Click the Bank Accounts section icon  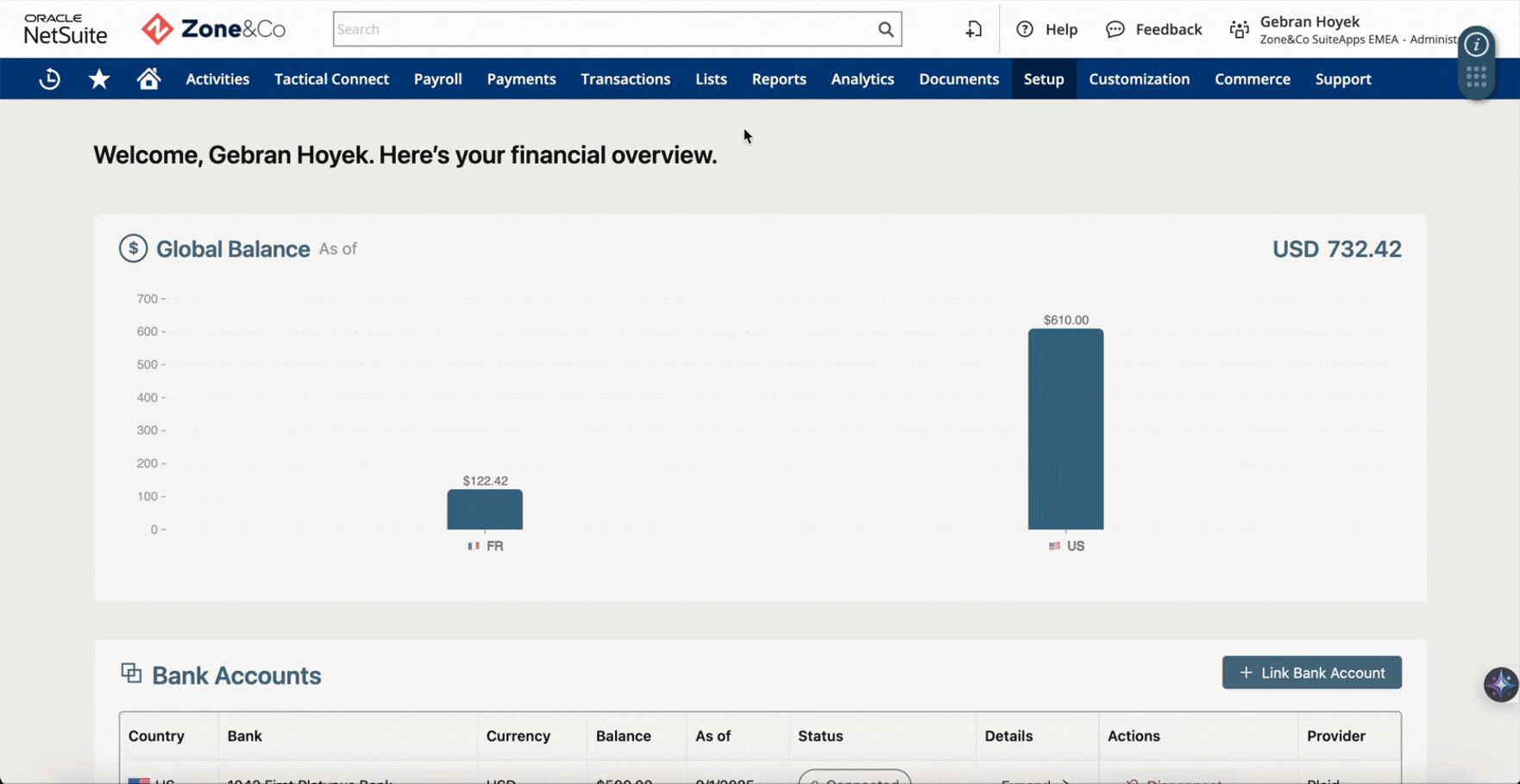[x=131, y=673]
